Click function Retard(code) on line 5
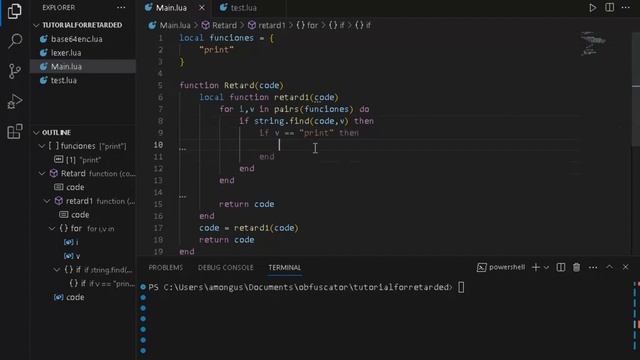Screen dimensions: 640x360 (x=231, y=85)
